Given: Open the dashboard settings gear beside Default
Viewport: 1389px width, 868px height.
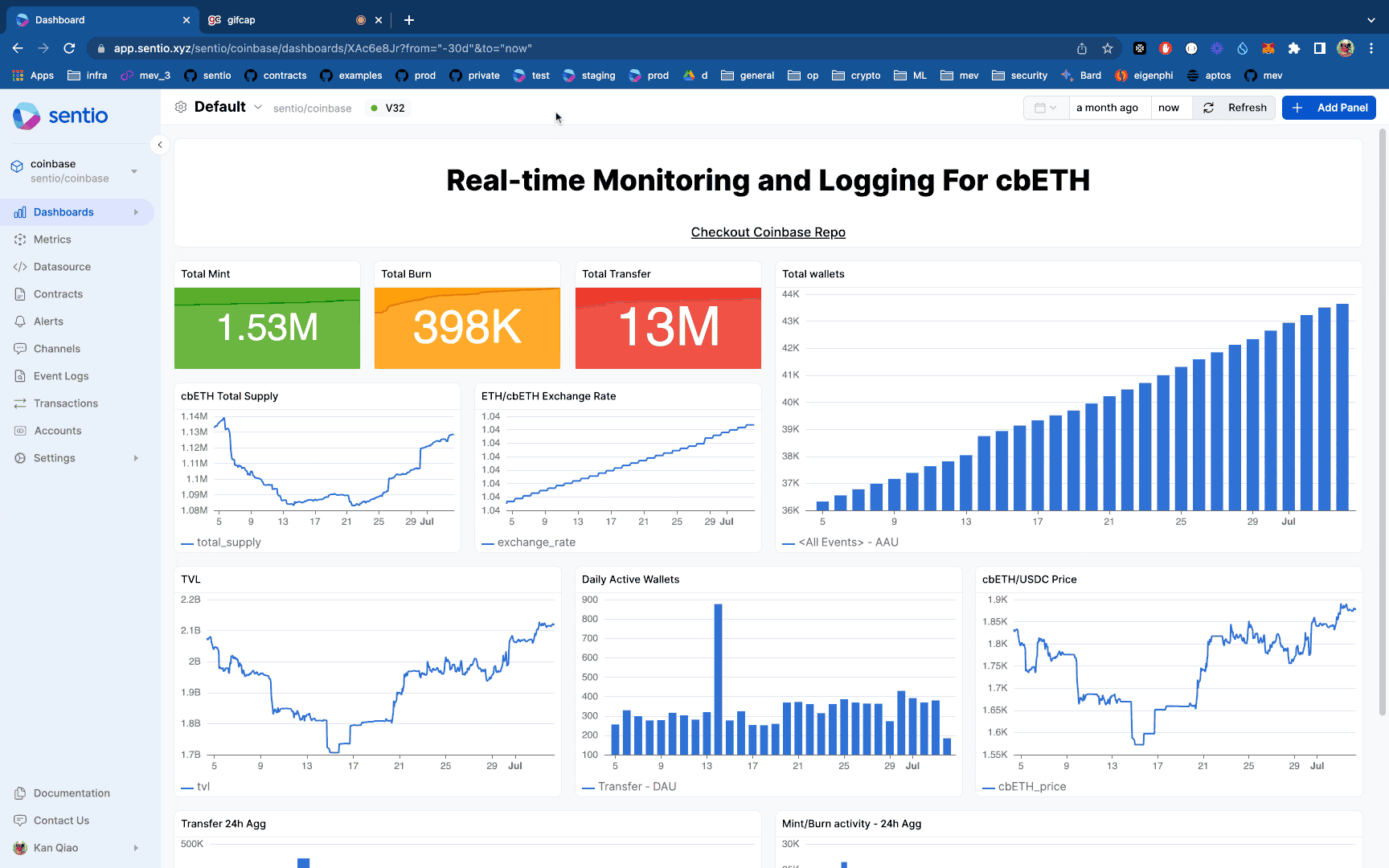Looking at the screenshot, I should tap(181, 107).
